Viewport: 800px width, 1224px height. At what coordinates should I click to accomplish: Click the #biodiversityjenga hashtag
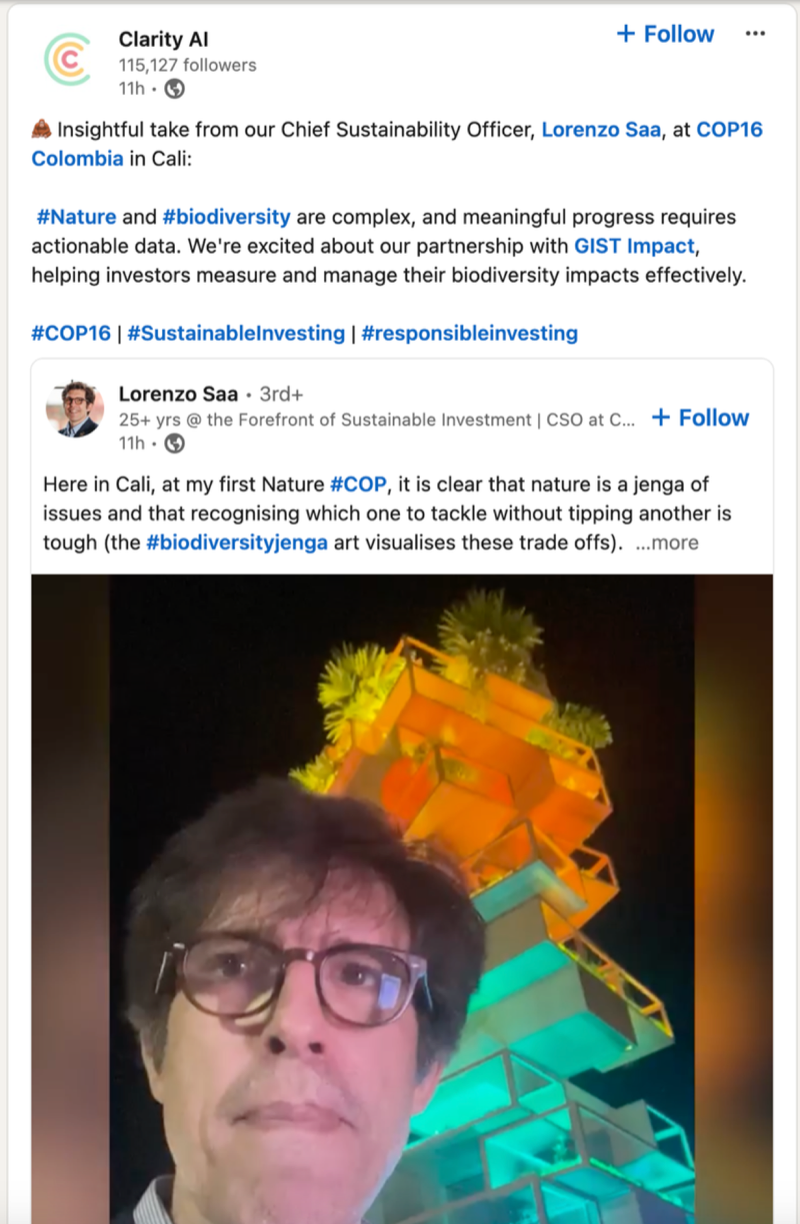pos(236,543)
